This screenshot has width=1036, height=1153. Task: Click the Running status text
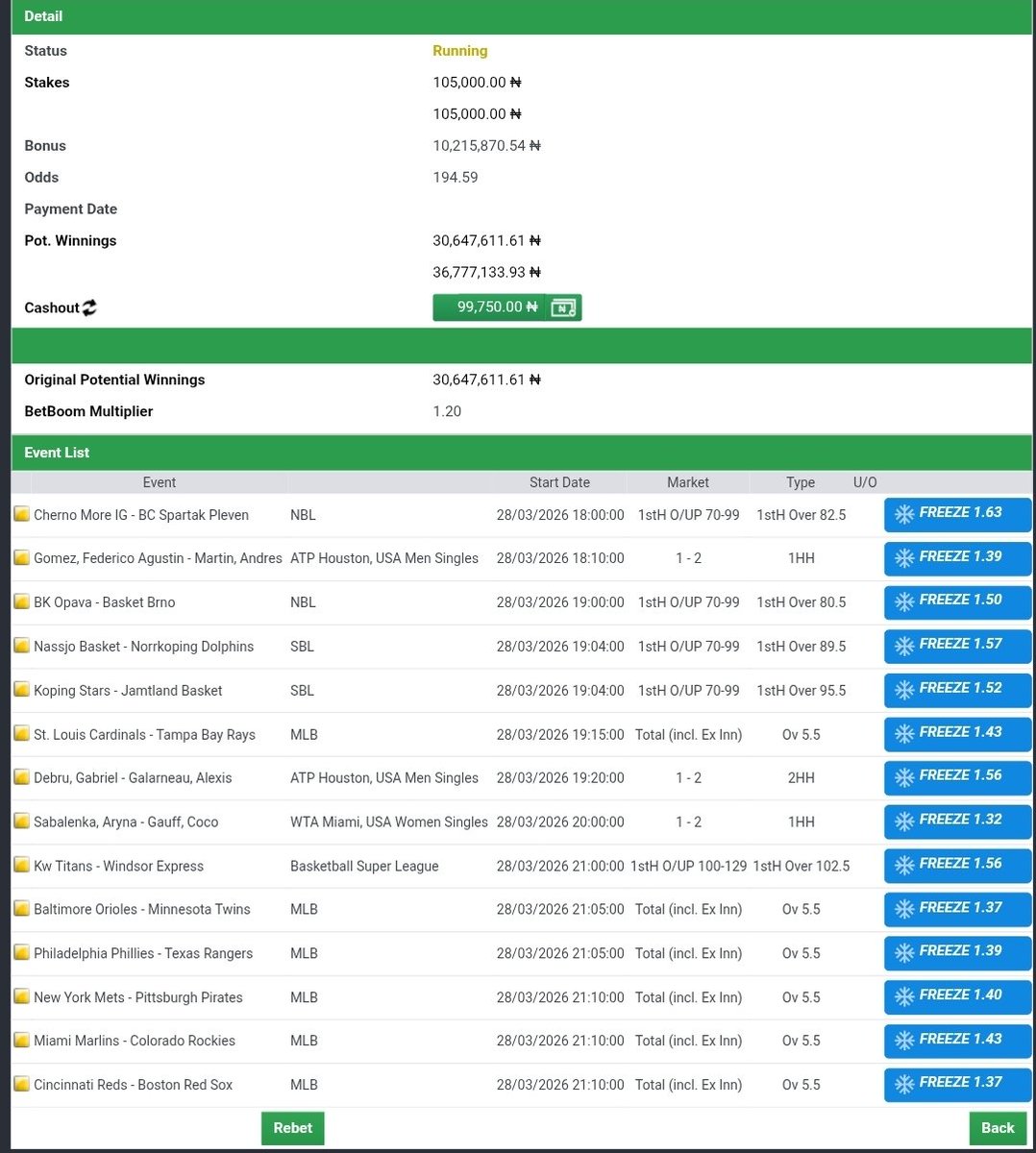coord(460,51)
